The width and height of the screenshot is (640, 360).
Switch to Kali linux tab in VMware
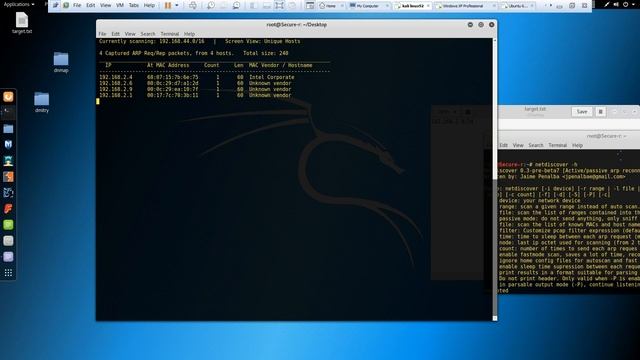(x=412, y=6)
